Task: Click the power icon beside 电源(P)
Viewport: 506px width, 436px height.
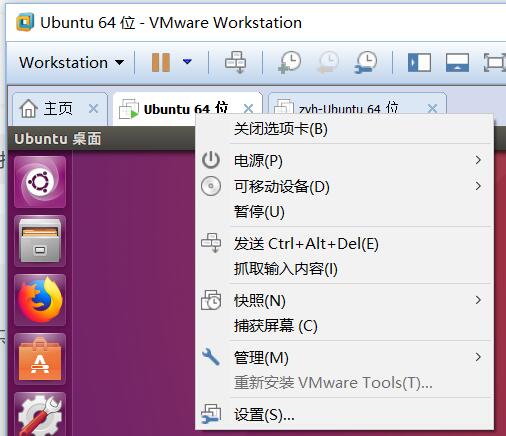Action: 211,160
